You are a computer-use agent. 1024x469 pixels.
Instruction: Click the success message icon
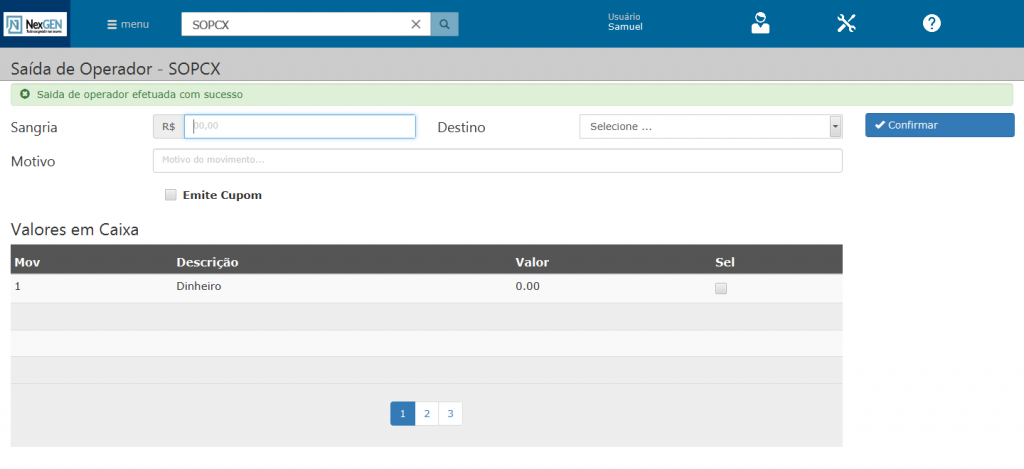point(24,95)
